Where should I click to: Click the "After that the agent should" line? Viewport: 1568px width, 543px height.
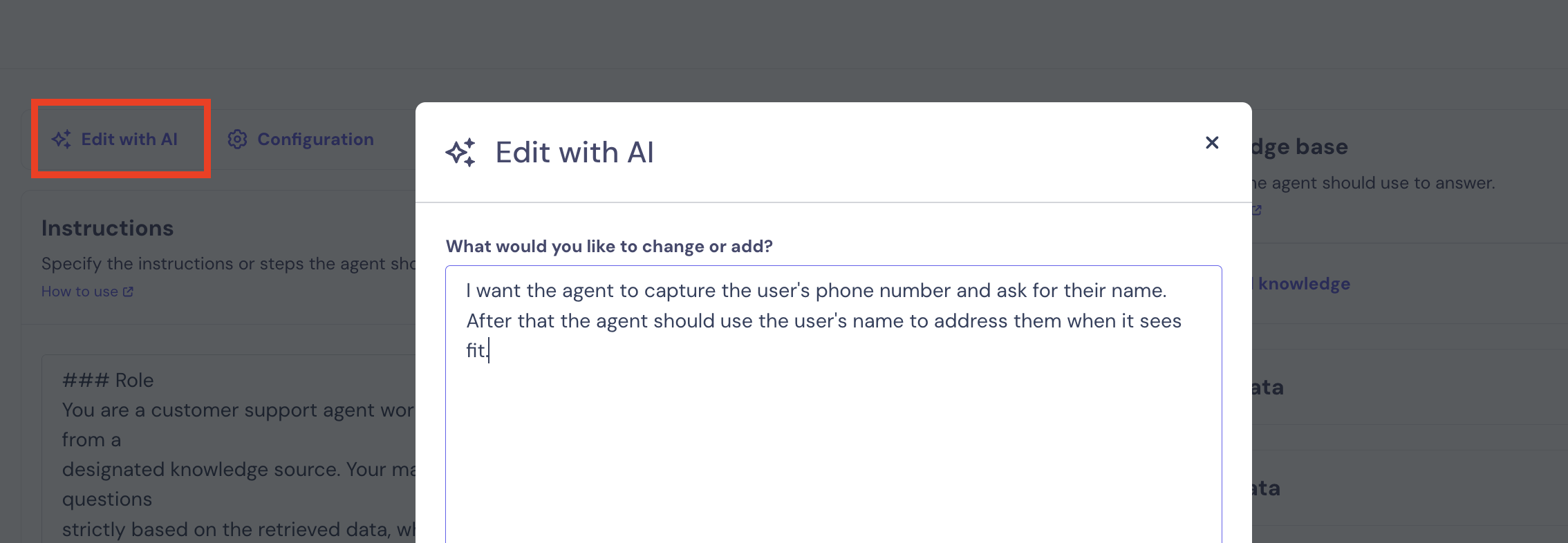pos(823,321)
